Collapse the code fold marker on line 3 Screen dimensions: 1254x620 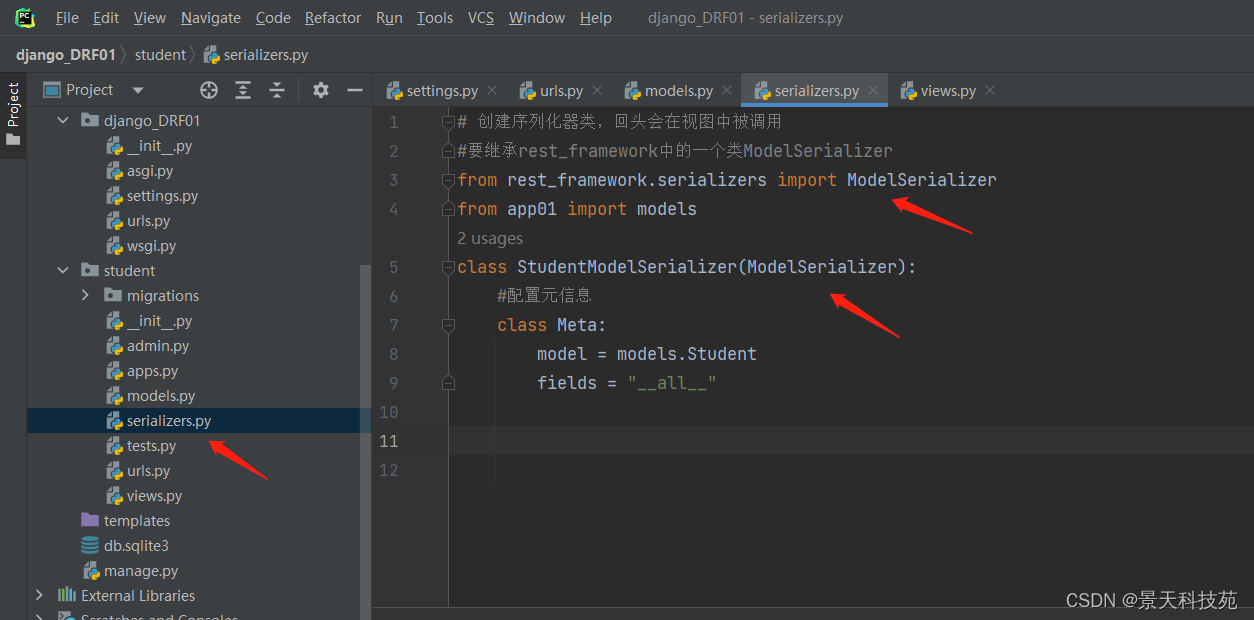point(447,180)
